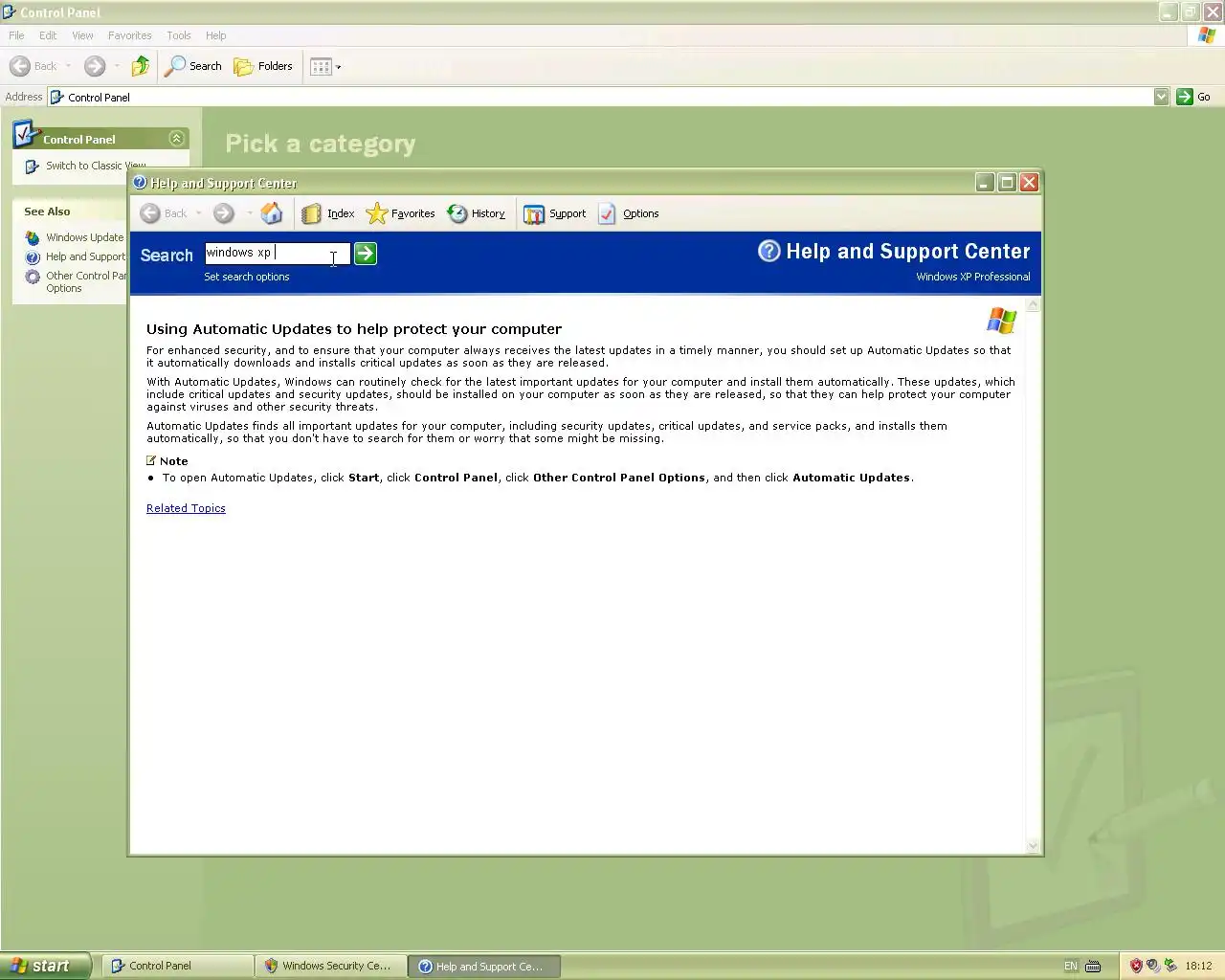Click the clock showing 18:12
This screenshot has height=980, width=1225.
pos(1198,966)
